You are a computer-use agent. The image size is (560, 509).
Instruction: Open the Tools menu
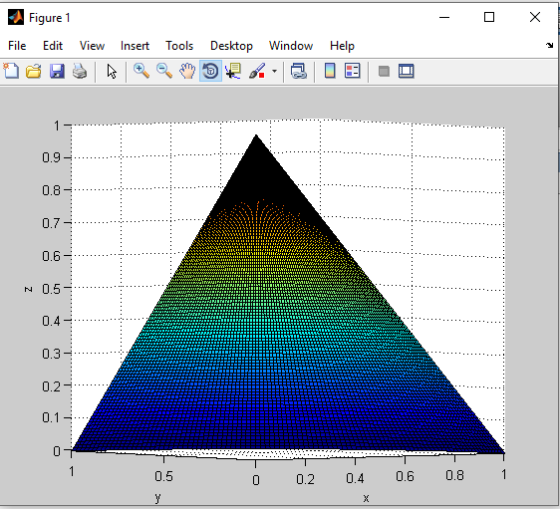179,46
